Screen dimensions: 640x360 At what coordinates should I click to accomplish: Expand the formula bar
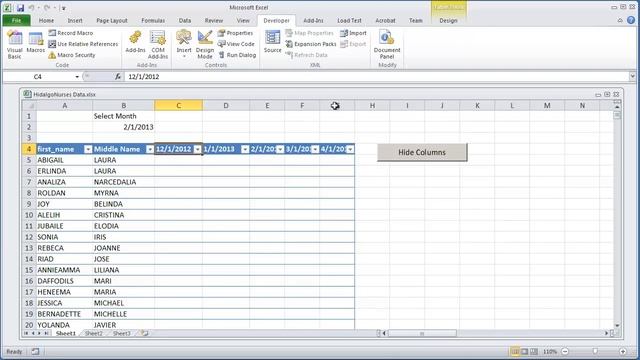(632, 76)
